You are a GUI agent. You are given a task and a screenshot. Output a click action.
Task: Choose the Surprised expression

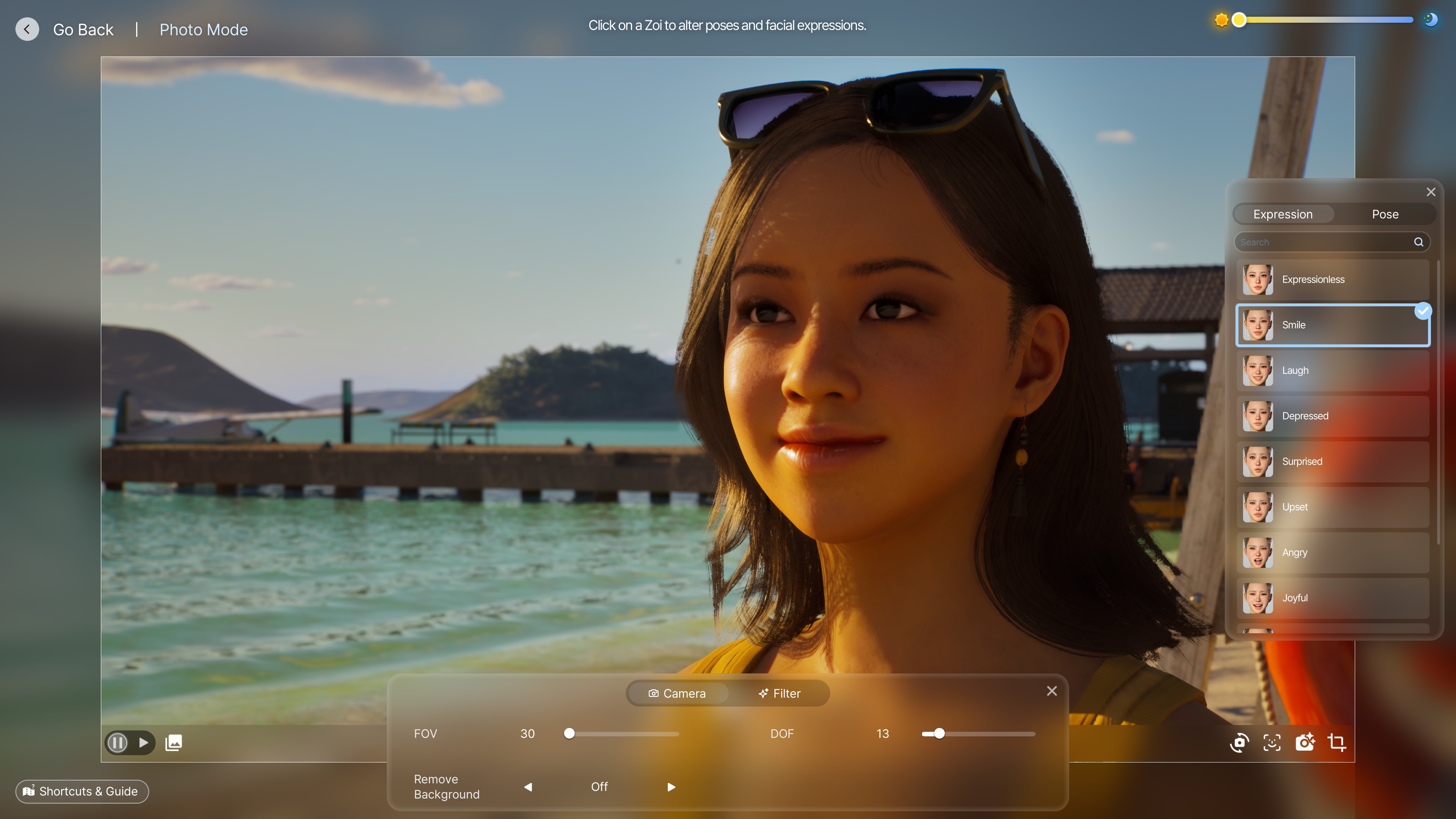(1333, 462)
